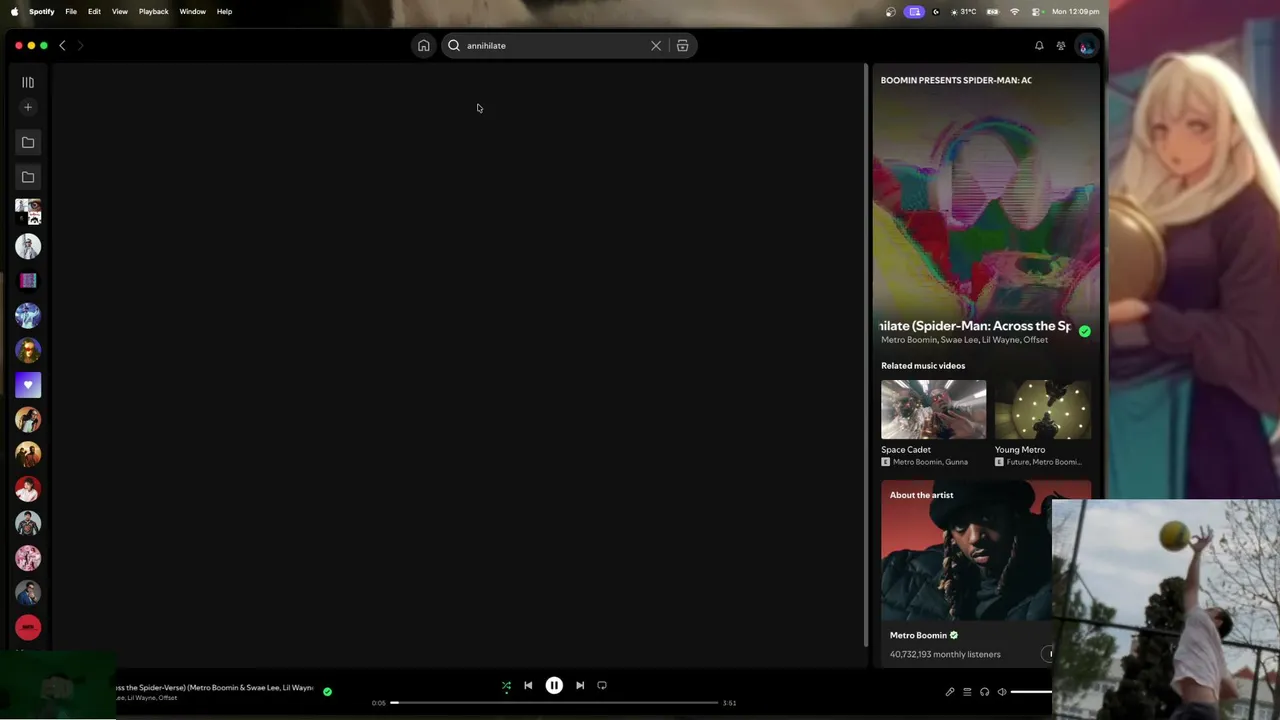Screen dimensions: 1280x720
Task: Toggle repeat mode
Action: (x=602, y=685)
